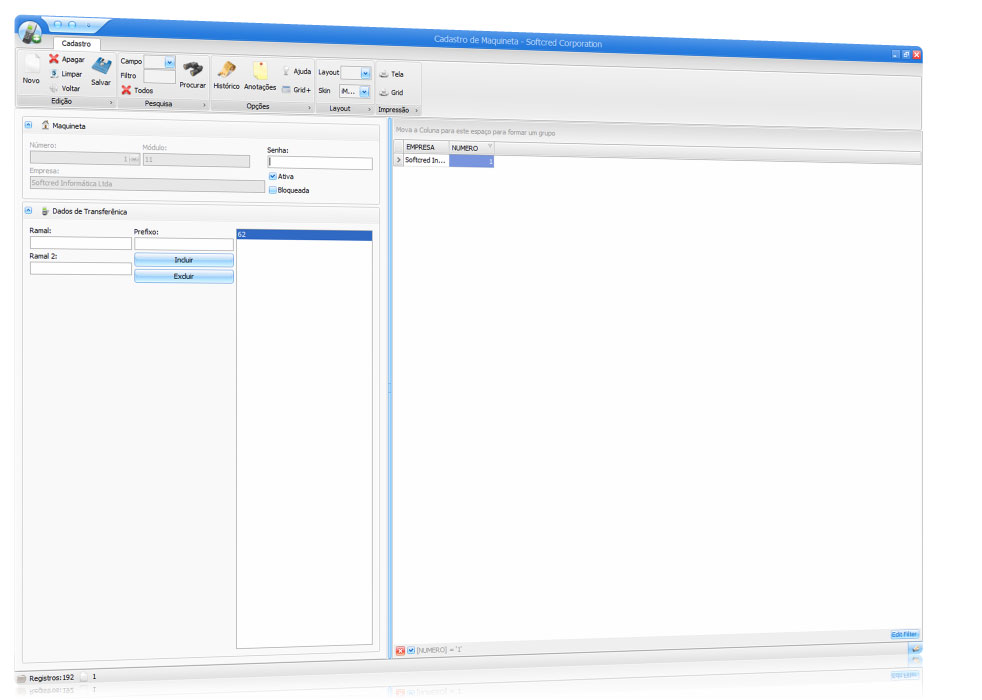Click the application orb logo button
This screenshot has width=982, height=700.
click(x=31, y=33)
